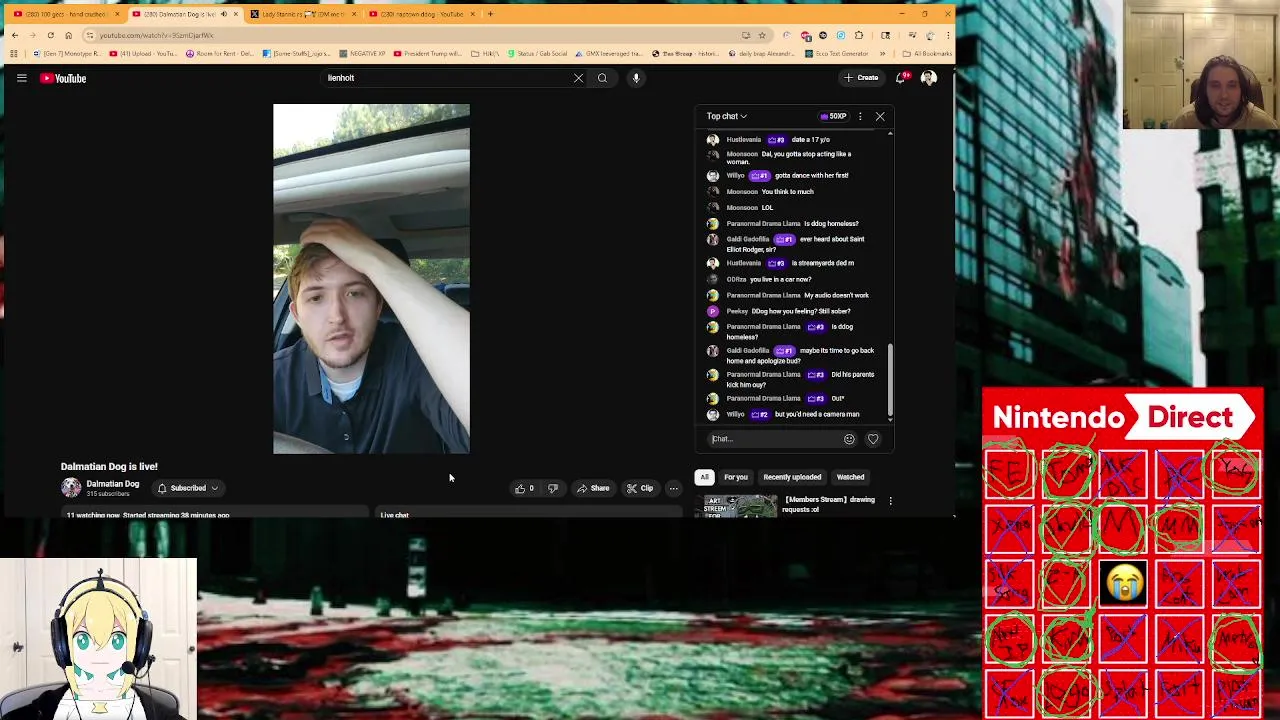
Task: Bookmark this page with star icon
Action: 762,35
